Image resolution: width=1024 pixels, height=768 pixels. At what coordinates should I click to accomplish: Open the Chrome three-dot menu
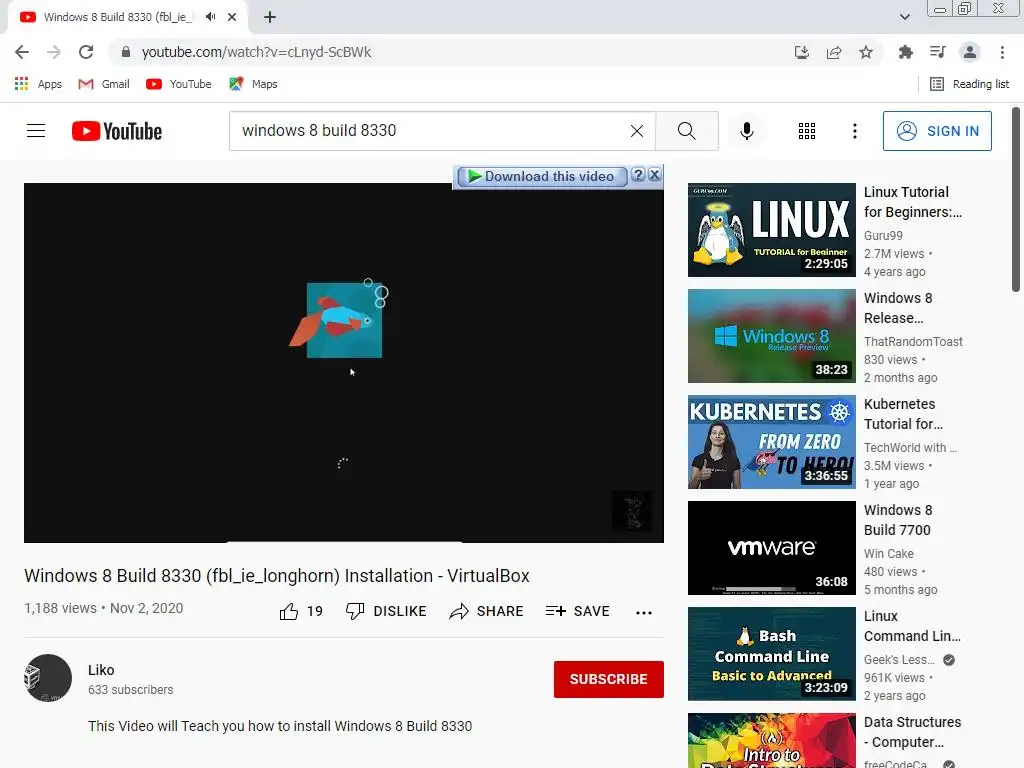1002,52
